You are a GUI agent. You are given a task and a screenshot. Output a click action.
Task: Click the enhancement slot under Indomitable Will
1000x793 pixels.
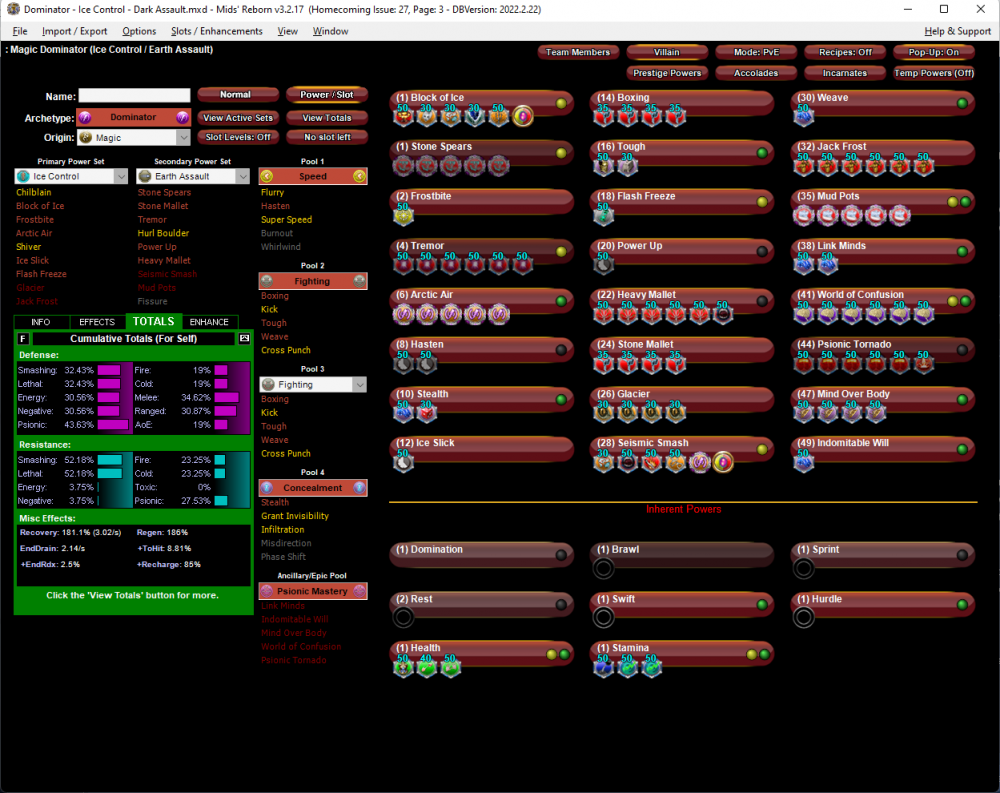click(804, 462)
